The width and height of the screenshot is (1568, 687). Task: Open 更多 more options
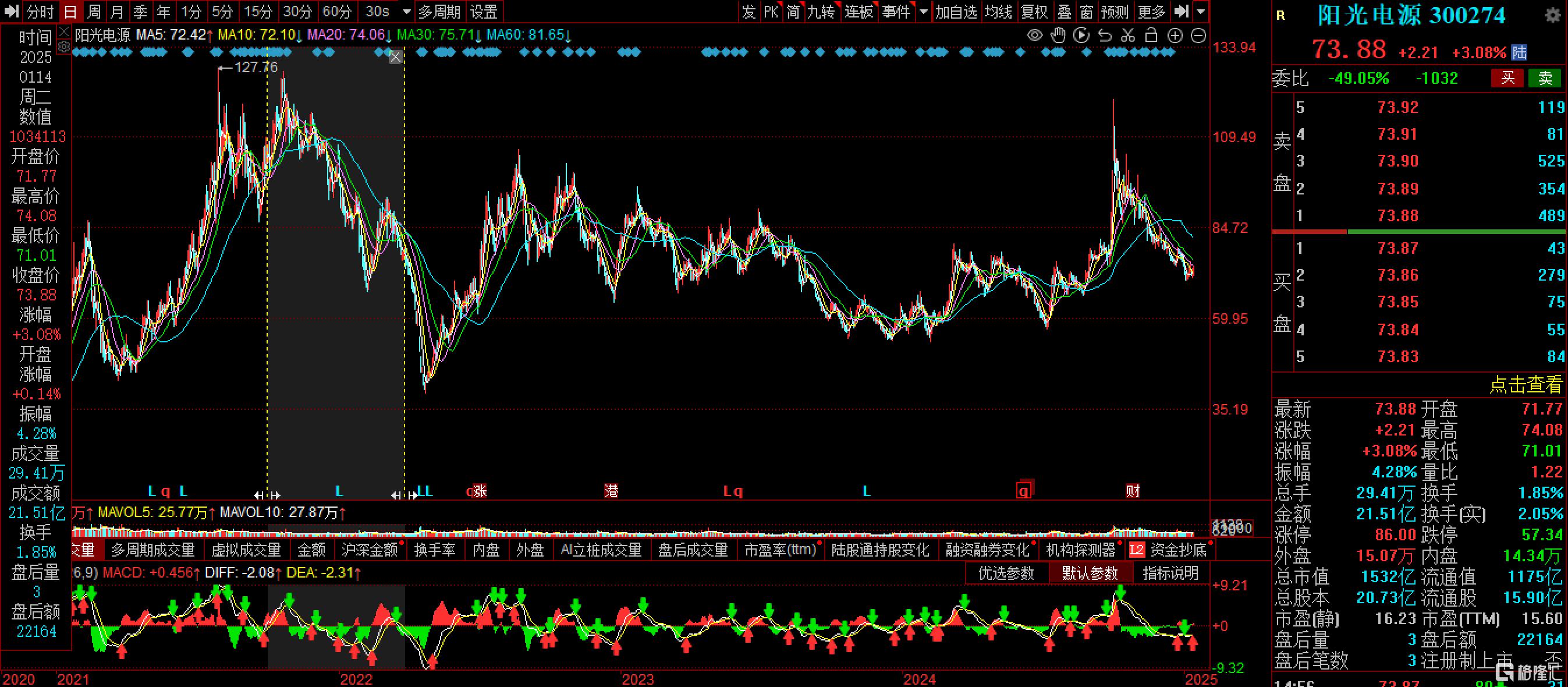pyautogui.click(x=1152, y=12)
